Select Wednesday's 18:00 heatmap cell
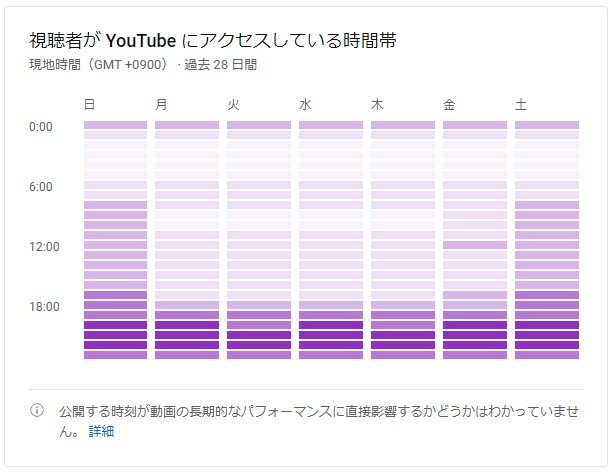 [331, 305]
